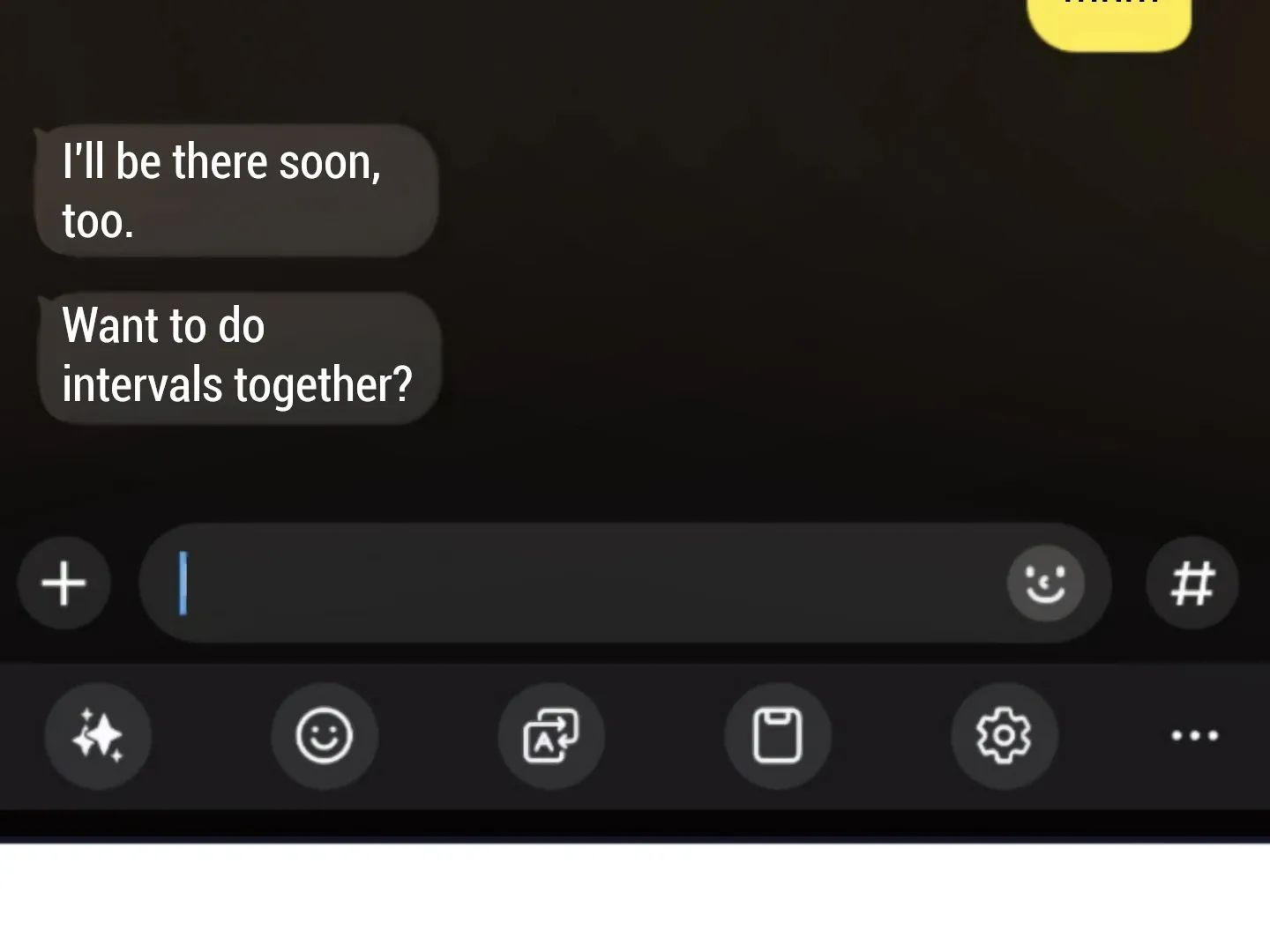This screenshot has width=1270, height=952.
Task: Click the word "soon," in first message
Action: (330, 162)
